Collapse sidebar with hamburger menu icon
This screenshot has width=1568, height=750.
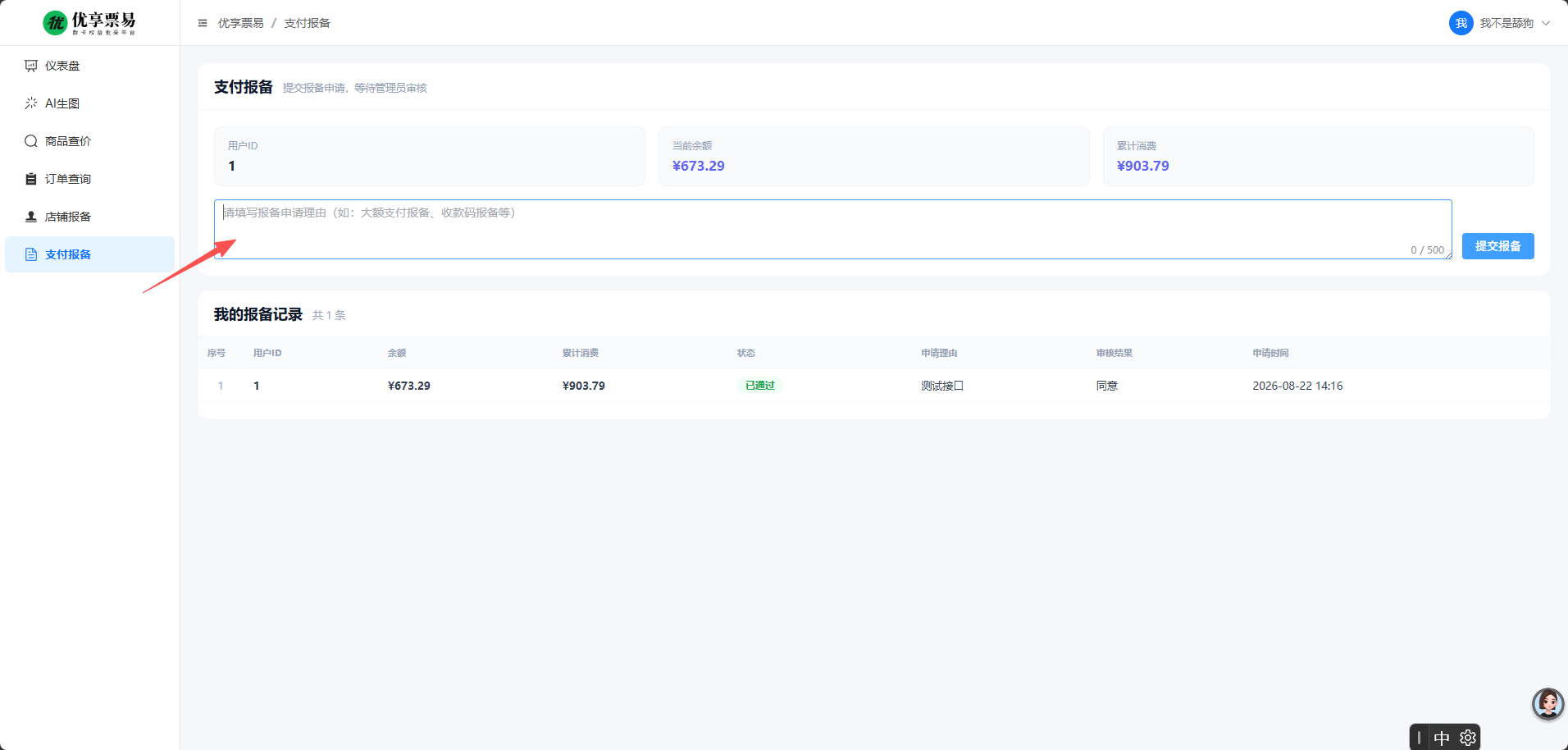click(x=203, y=23)
